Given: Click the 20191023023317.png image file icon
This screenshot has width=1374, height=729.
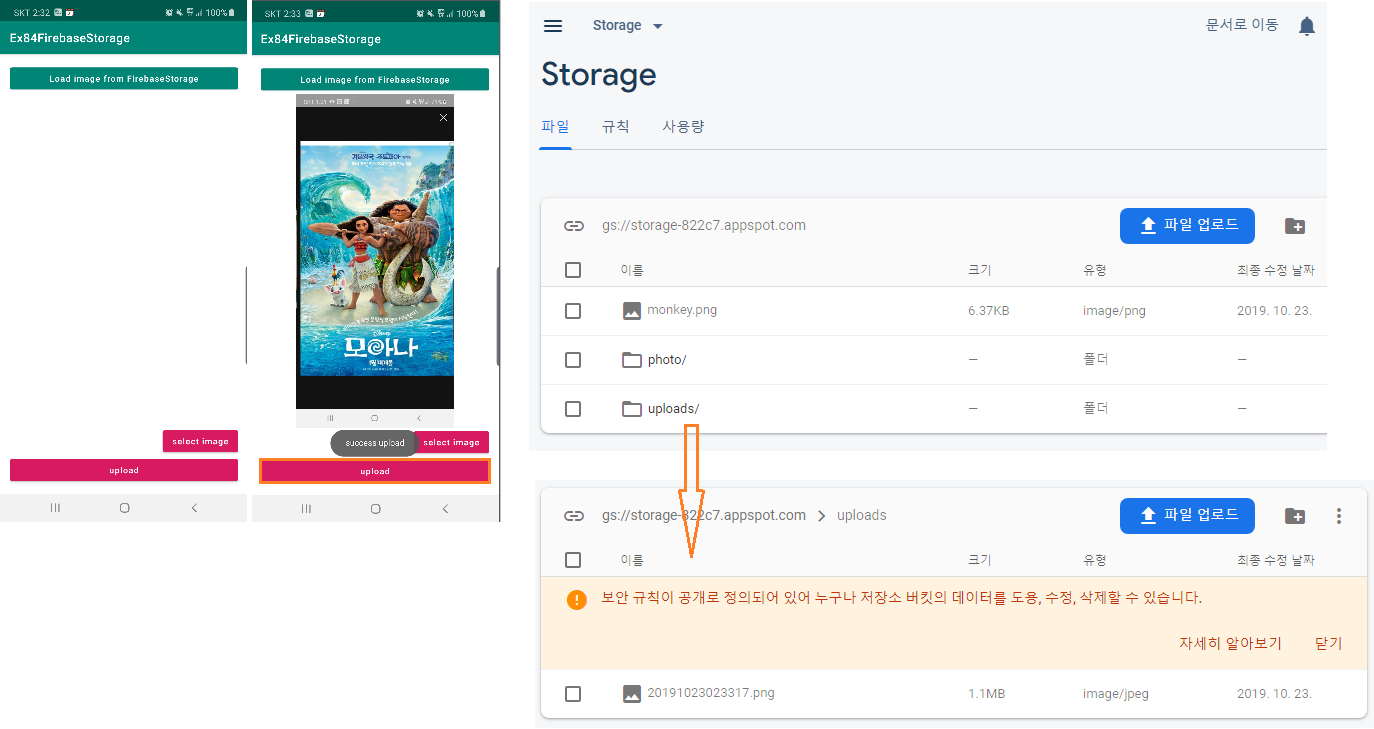Looking at the screenshot, I should [x=632, y=694].
